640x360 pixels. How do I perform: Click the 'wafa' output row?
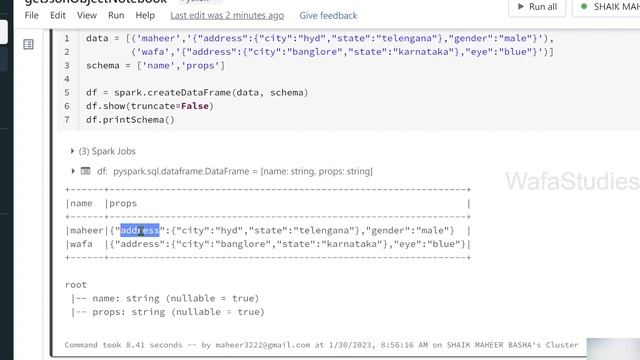click(x=268, y=244)
